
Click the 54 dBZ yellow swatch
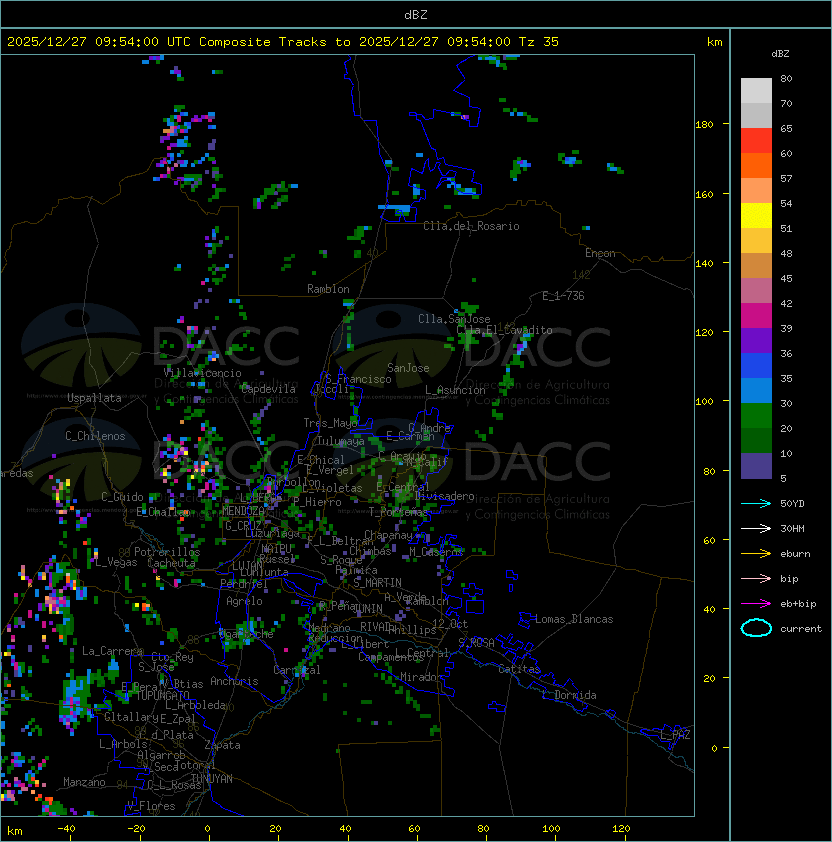[756, 215]
